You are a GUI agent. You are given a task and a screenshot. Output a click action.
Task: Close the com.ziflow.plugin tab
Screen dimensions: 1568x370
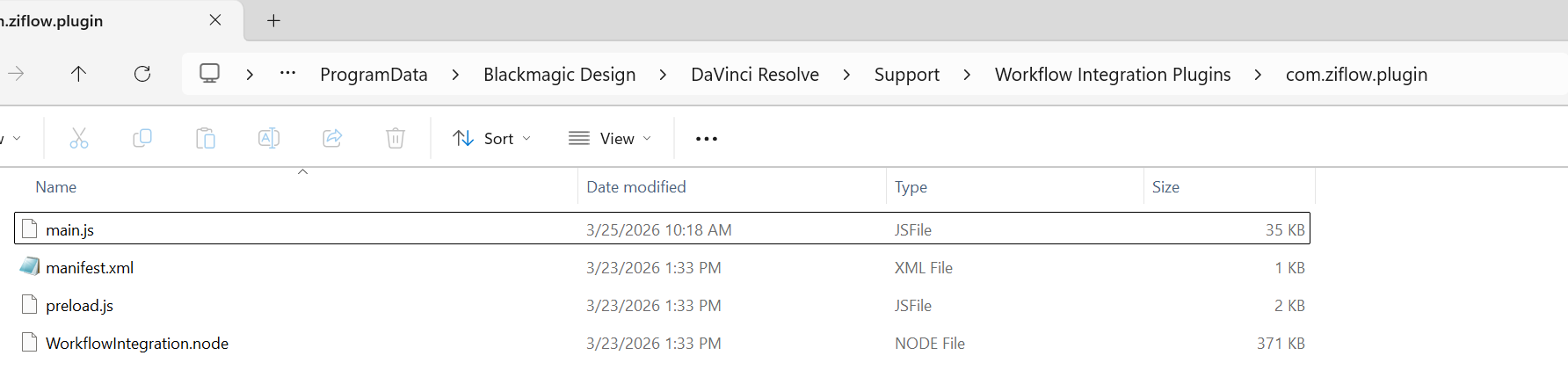click(x=215, y=20)
